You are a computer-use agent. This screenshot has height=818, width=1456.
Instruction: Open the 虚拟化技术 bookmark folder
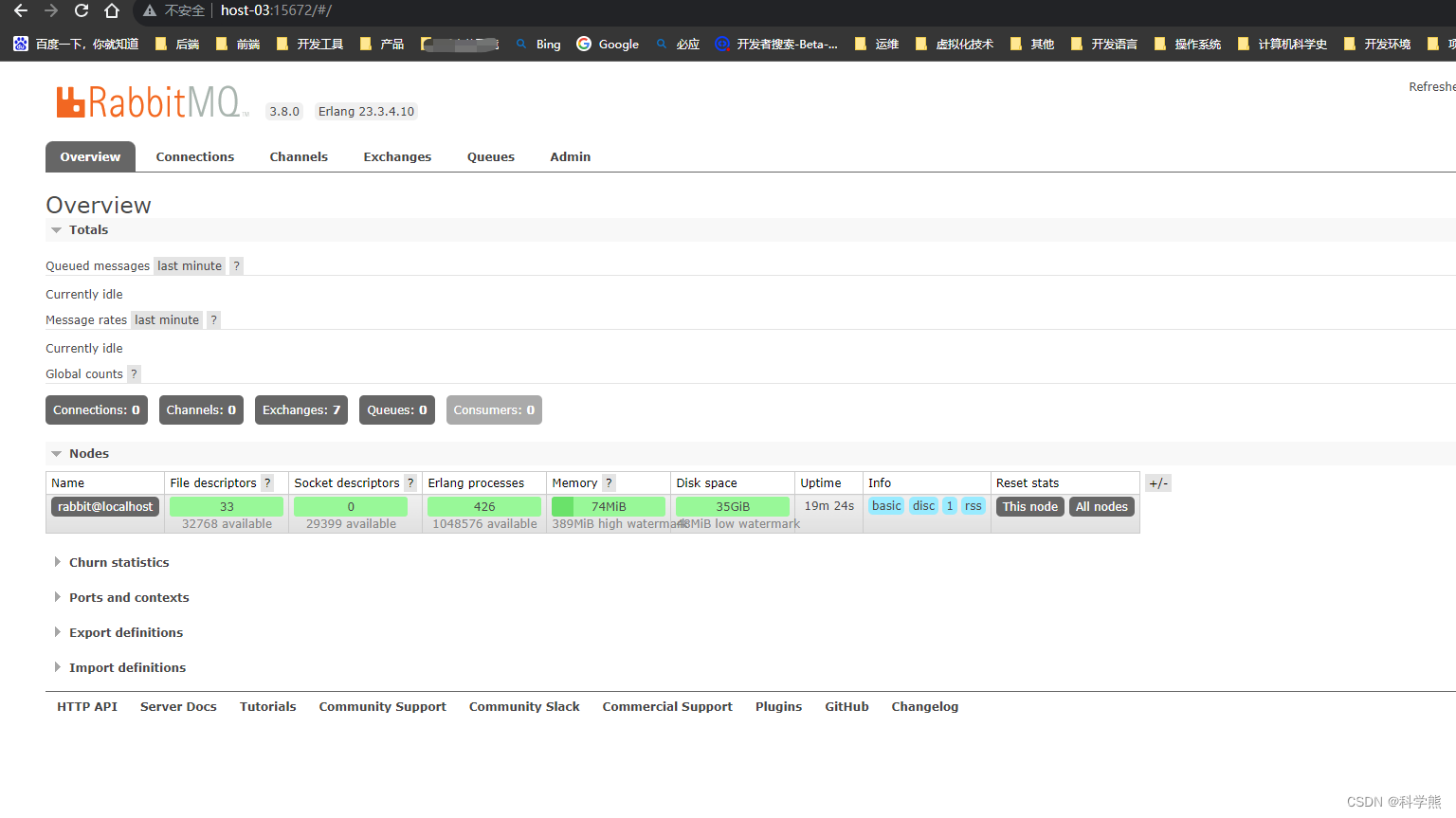(955, 44)
